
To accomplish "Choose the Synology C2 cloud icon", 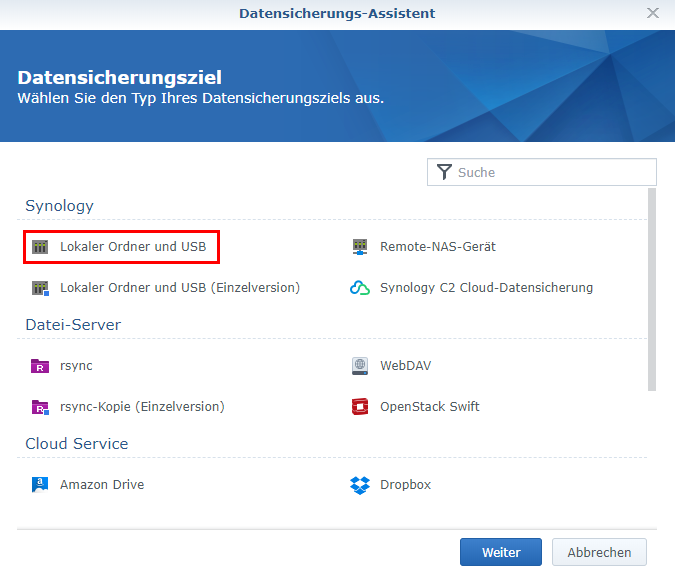I will click(360, 288).
